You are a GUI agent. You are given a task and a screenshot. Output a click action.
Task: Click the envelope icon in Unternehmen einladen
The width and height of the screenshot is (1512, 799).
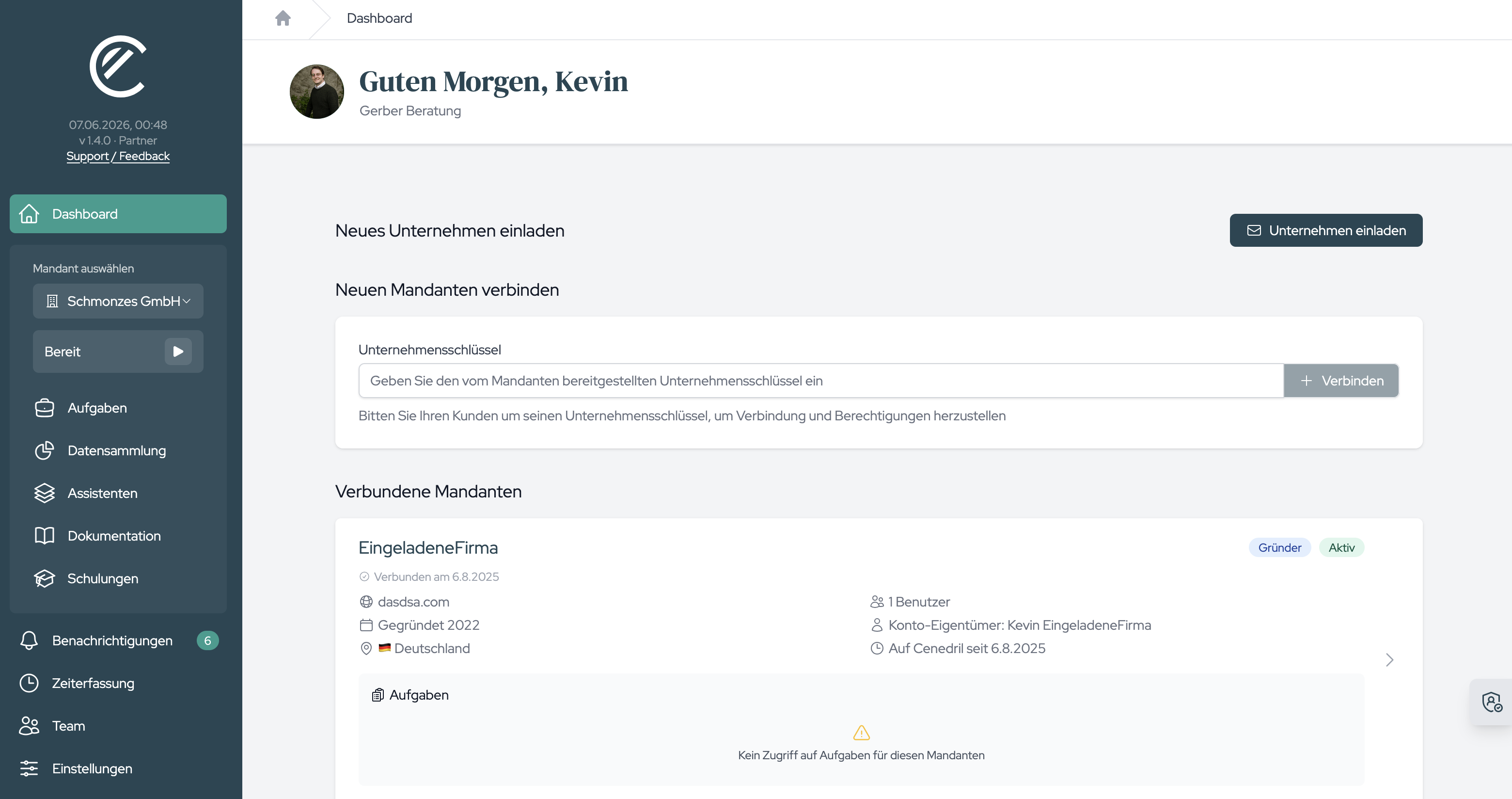(1254, 230)
